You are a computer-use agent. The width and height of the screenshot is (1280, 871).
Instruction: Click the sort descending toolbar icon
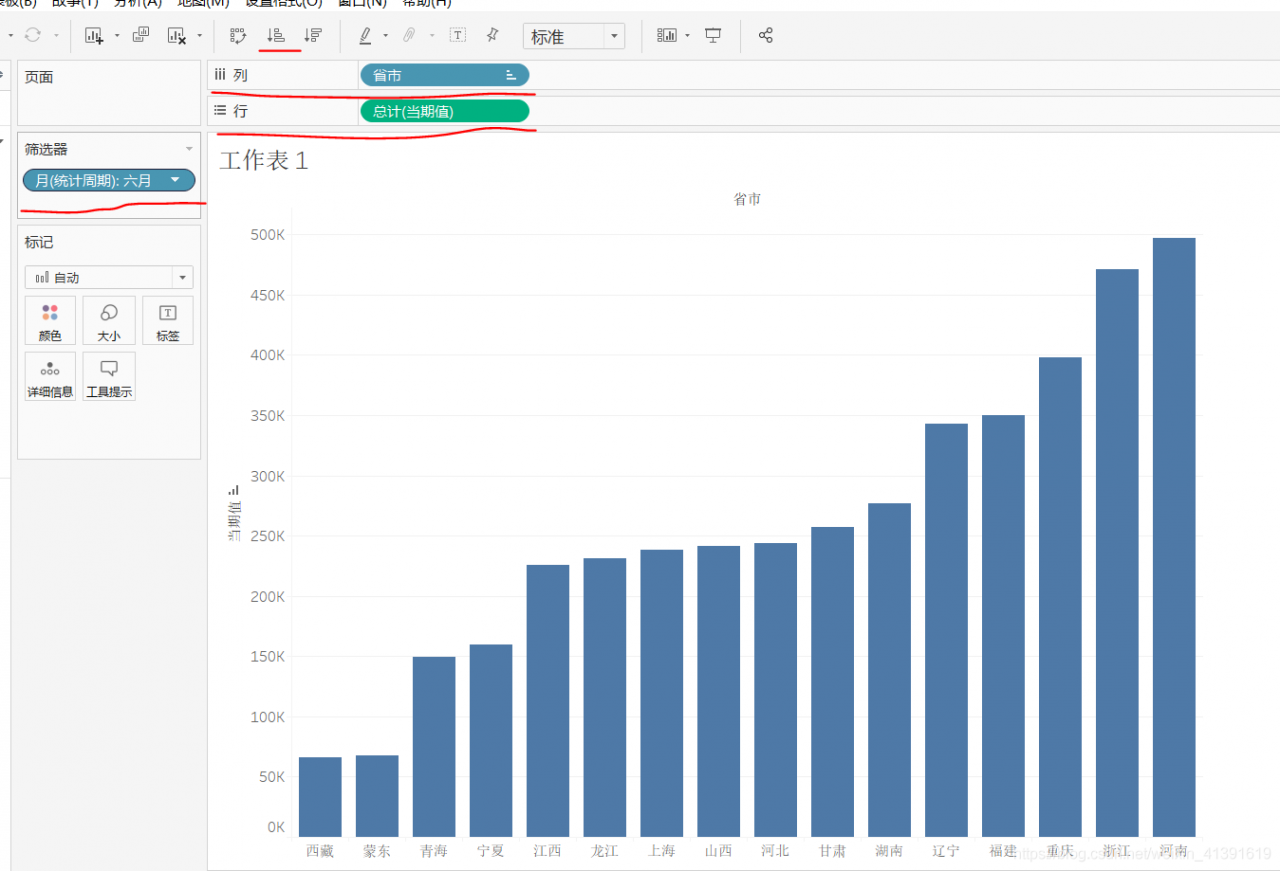pos(313,36)
